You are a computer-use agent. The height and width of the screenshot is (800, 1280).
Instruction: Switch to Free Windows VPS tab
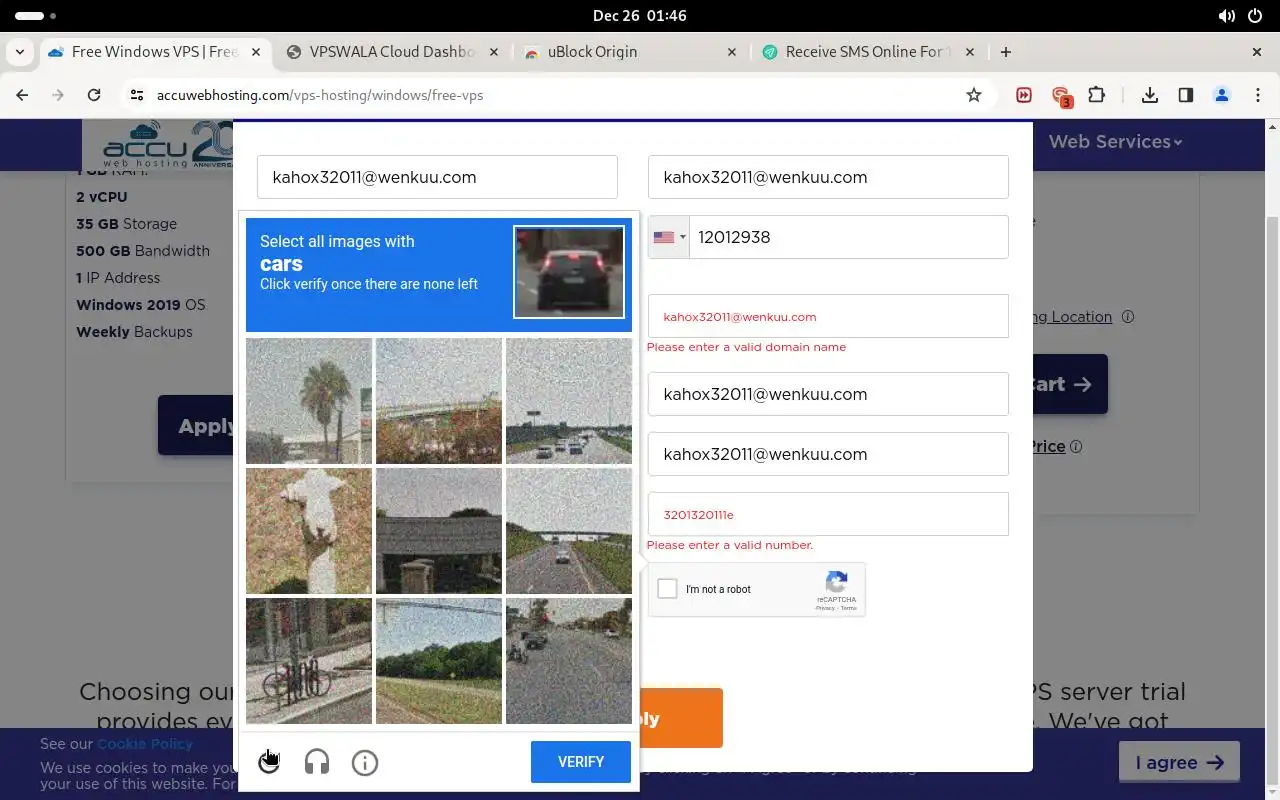tap(154, 52)
